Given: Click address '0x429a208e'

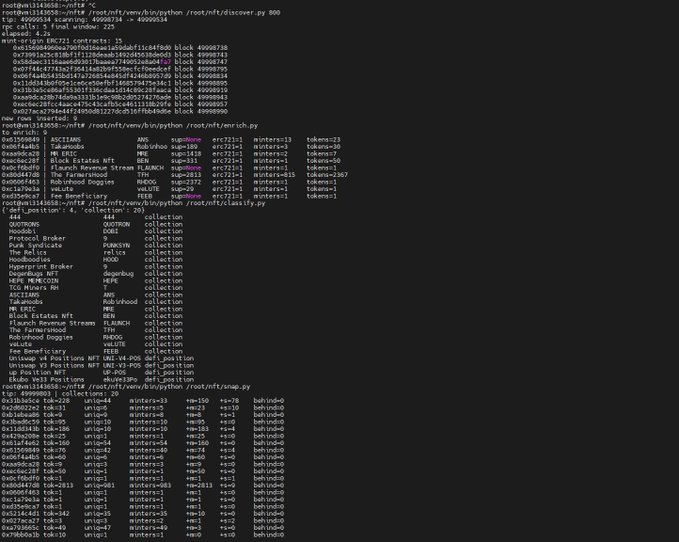Looking at the screenshot, I should [x=20, y=436].
